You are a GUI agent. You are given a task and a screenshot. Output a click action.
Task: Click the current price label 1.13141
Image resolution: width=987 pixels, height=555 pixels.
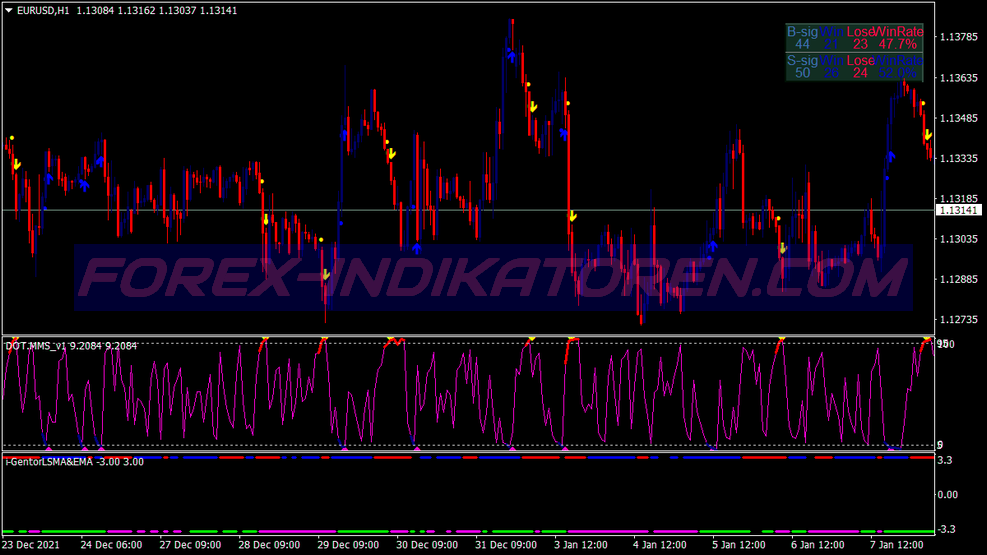pos(959,211)
